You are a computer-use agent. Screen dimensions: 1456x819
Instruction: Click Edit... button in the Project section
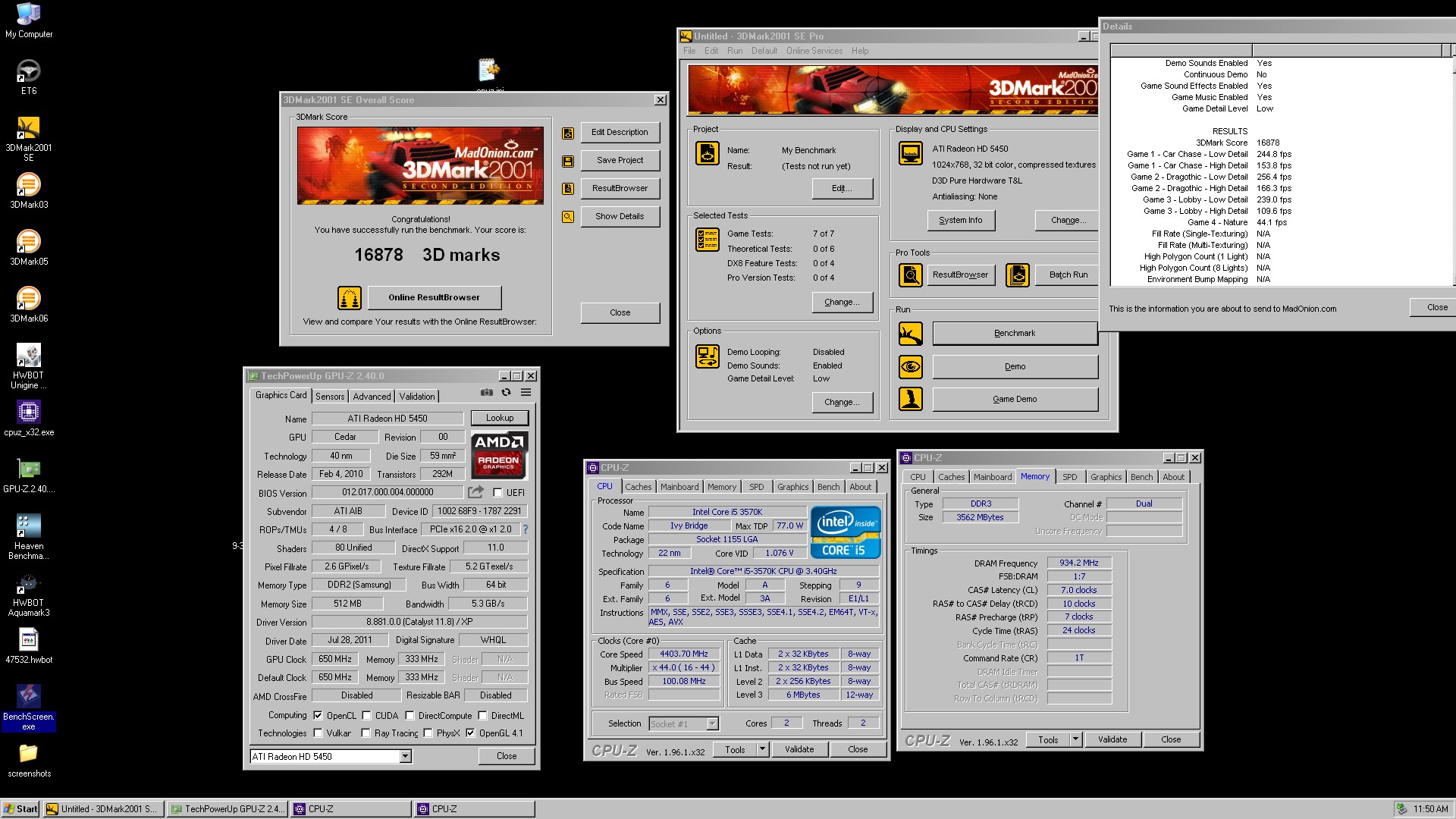(x=842, y=188)
